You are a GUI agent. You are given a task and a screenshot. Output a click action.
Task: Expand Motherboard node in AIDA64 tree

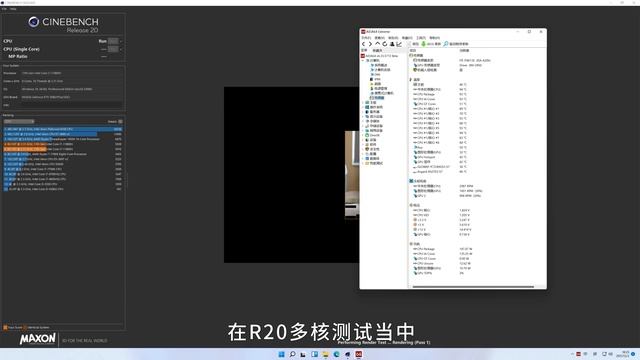coord(362,102)
